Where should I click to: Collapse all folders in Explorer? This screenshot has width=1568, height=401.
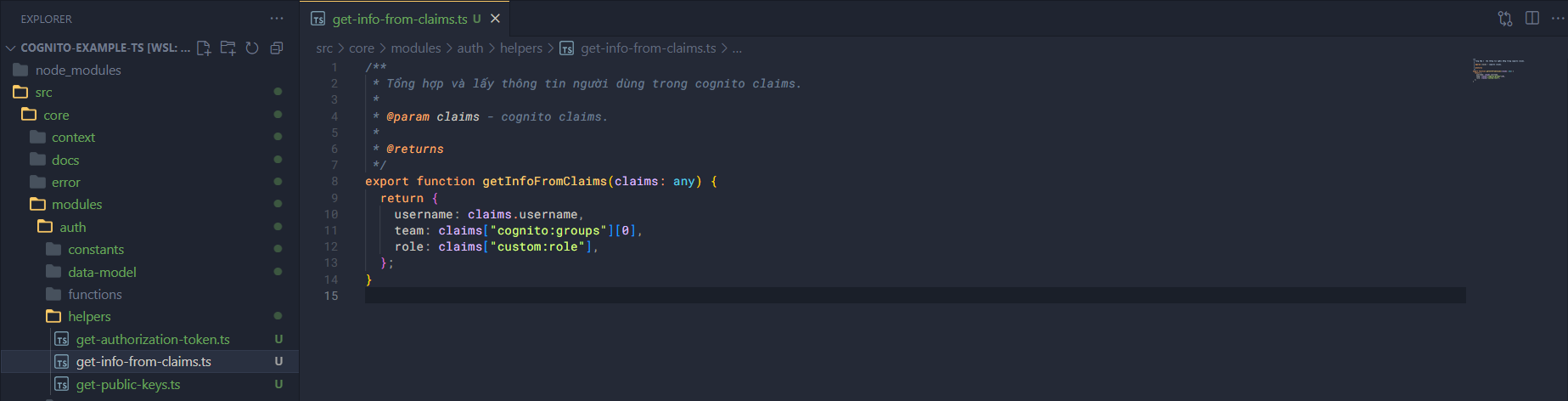[x=276, y=48]
